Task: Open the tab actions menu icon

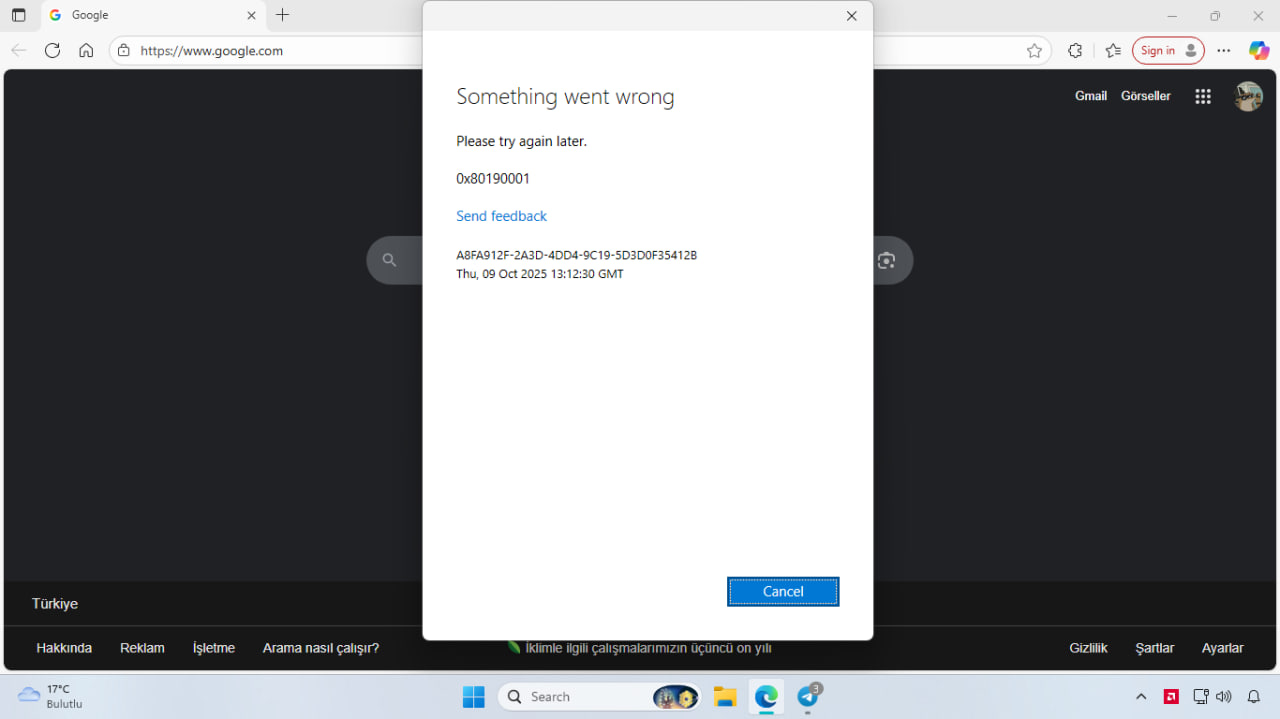Action: coord(18,15)
